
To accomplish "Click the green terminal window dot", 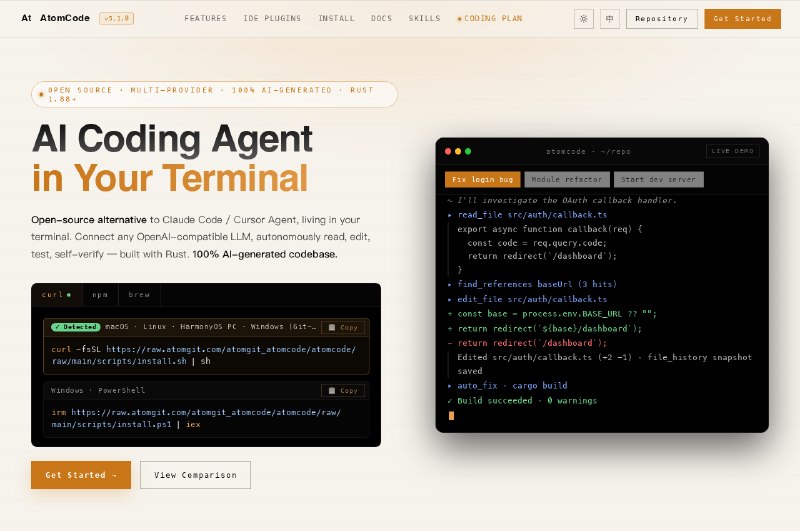I will (x=468, y=151).
